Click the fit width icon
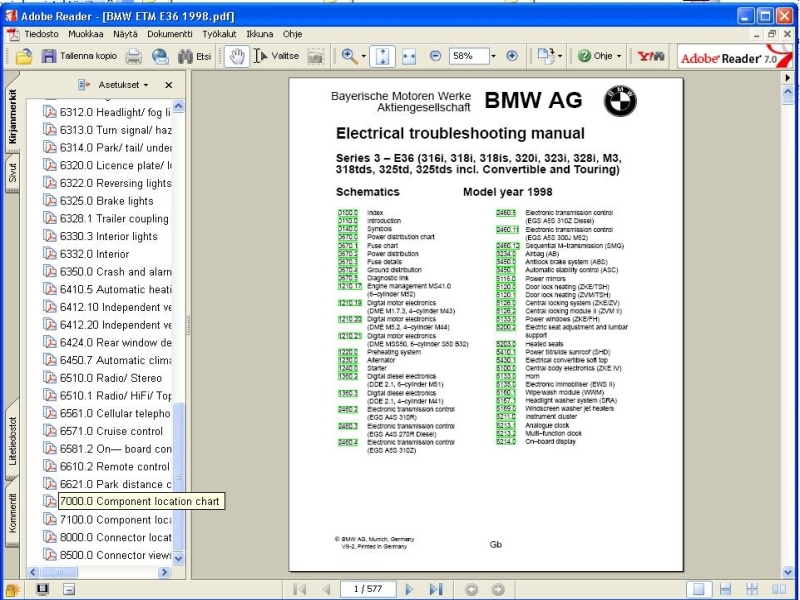800x600 pixels. 409,56
